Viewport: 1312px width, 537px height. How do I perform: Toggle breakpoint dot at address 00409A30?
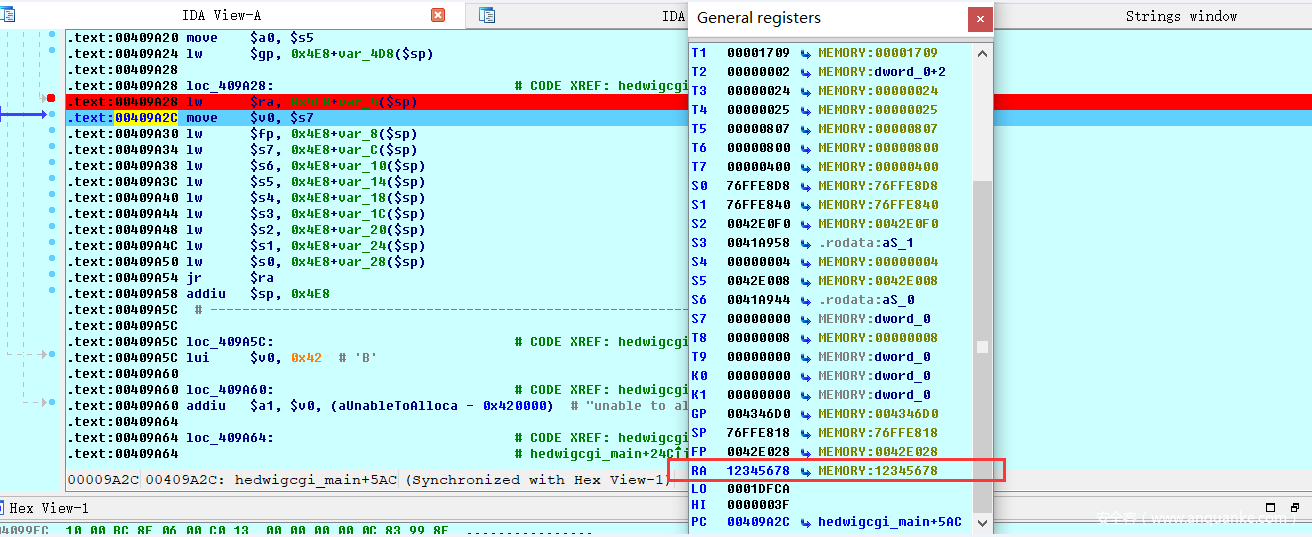52,134
